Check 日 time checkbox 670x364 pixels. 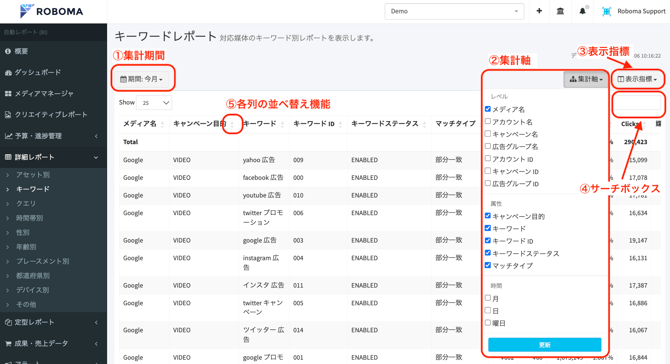[x=488, y=310]
